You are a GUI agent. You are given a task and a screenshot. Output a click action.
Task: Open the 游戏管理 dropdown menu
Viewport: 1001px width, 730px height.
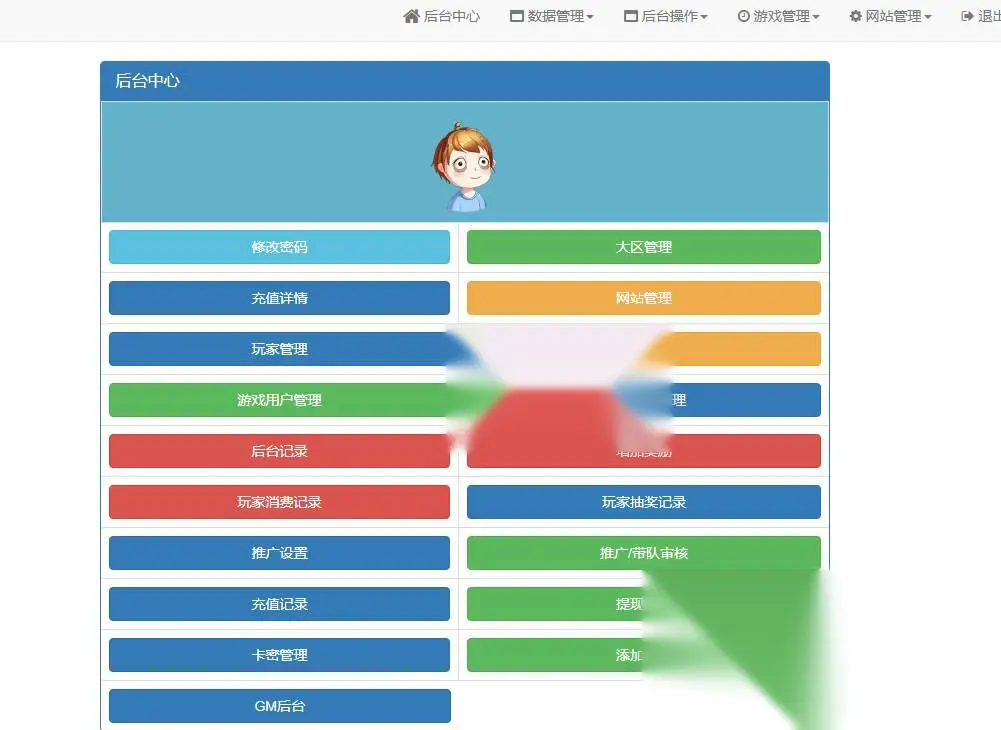[778, 16]
